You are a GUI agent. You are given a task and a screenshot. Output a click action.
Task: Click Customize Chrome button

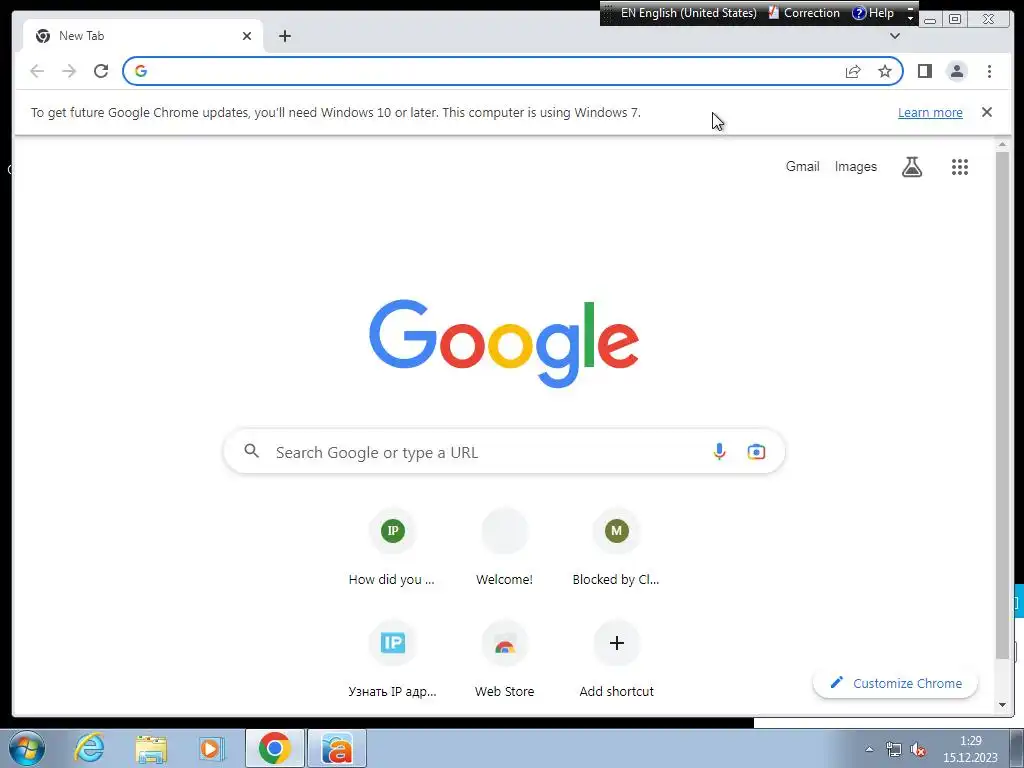(895, 683)
